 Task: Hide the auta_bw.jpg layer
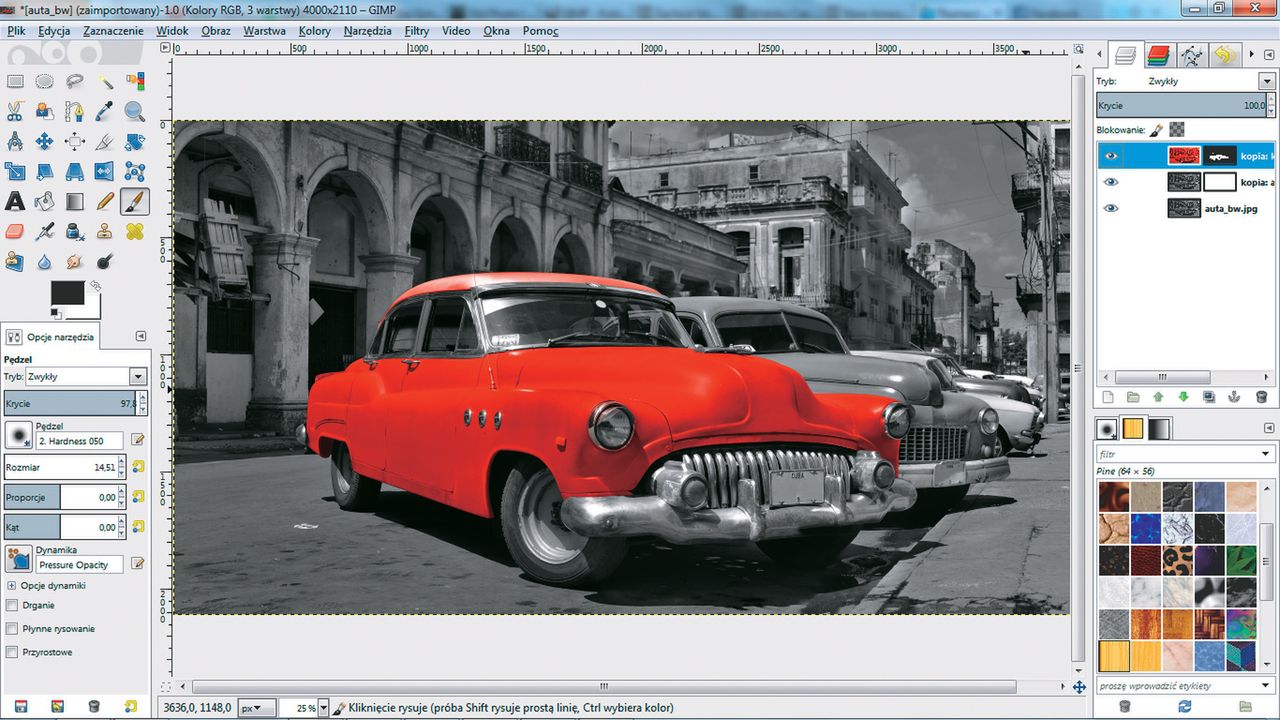click(x=1111, y=208)
